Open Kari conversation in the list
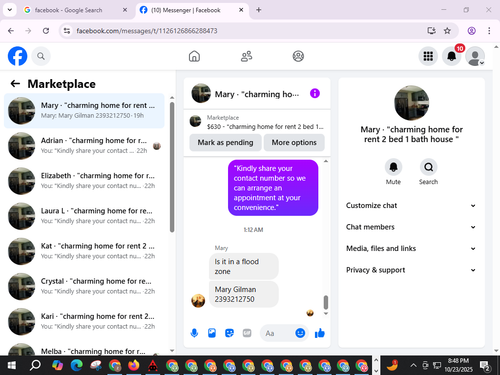Screen dimensions: 500x375 click(84, 321)
